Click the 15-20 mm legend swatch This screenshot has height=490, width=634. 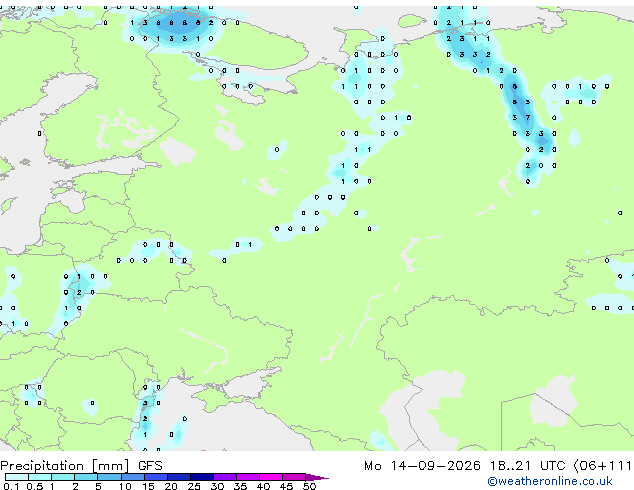156,477
